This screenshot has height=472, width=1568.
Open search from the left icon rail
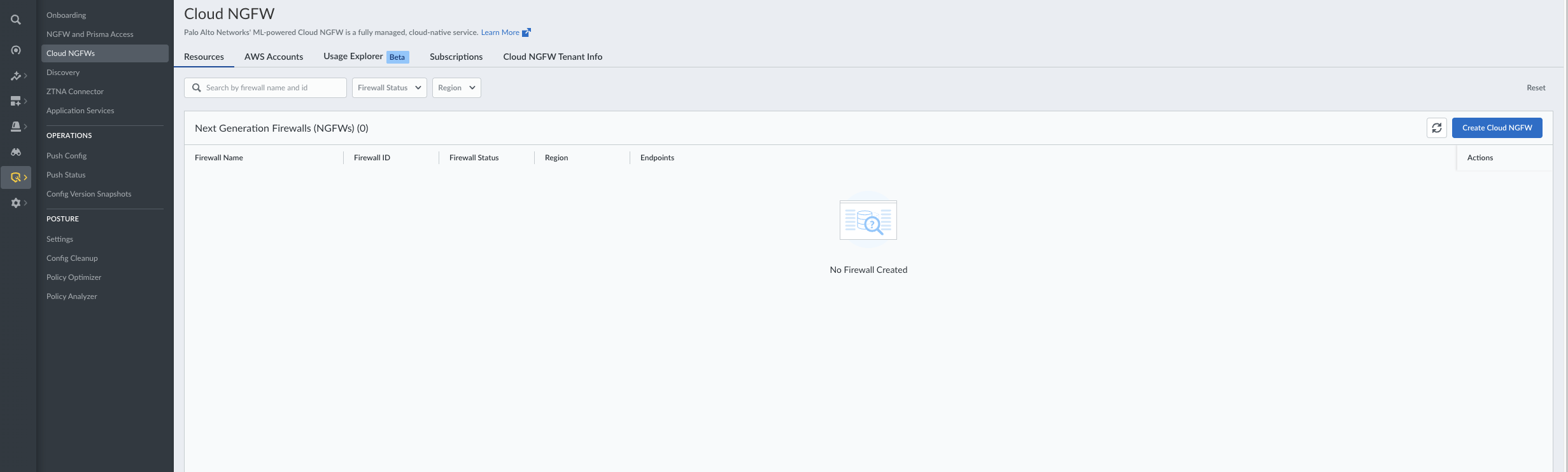16,20
